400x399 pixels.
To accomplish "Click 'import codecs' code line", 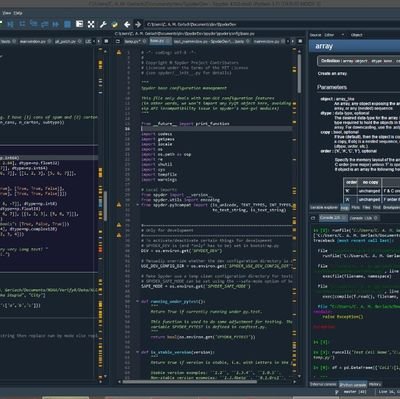I will tap(157, 134).
